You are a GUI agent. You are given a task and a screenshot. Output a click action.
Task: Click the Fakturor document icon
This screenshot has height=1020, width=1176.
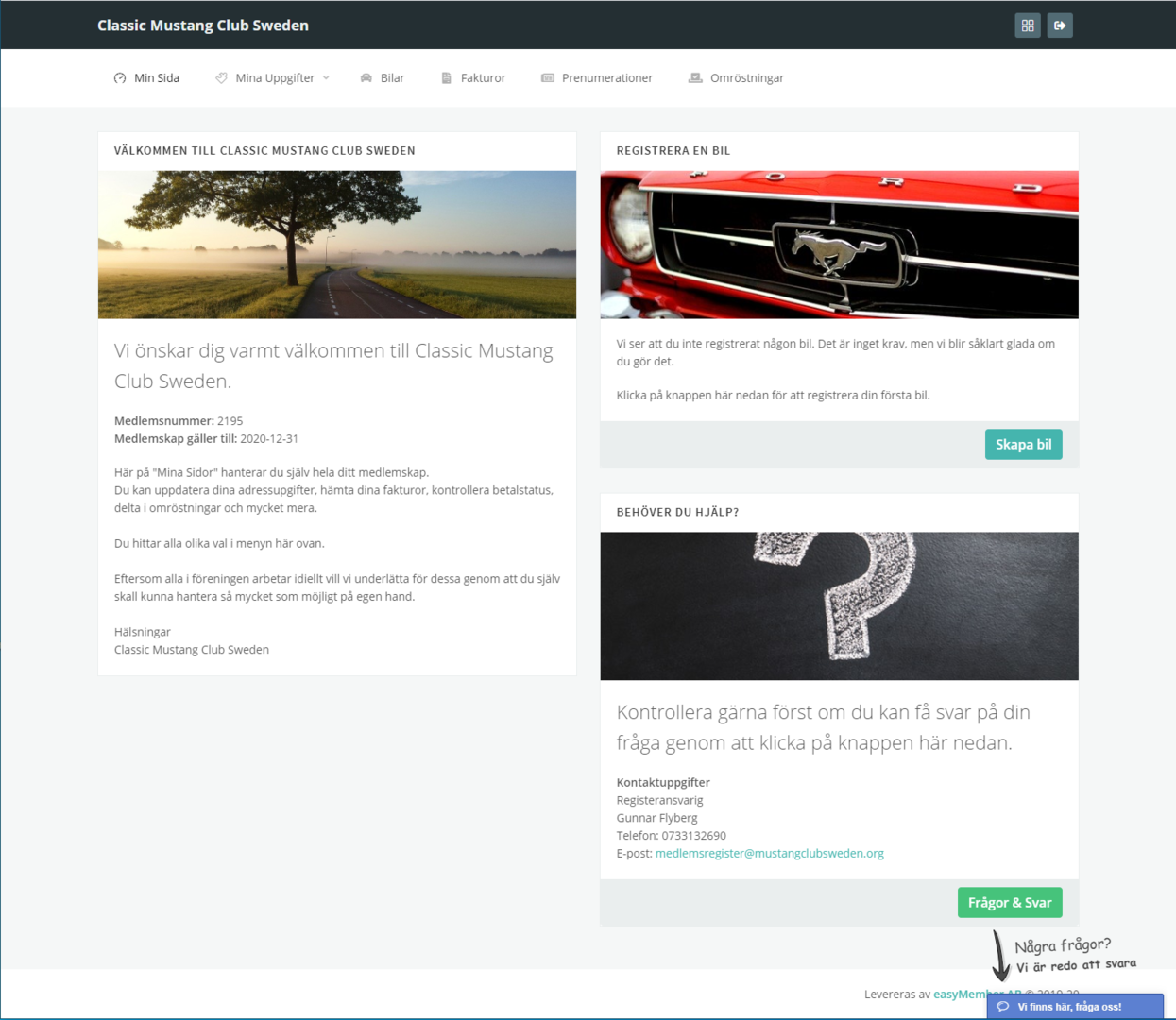[x=447, y=78]
